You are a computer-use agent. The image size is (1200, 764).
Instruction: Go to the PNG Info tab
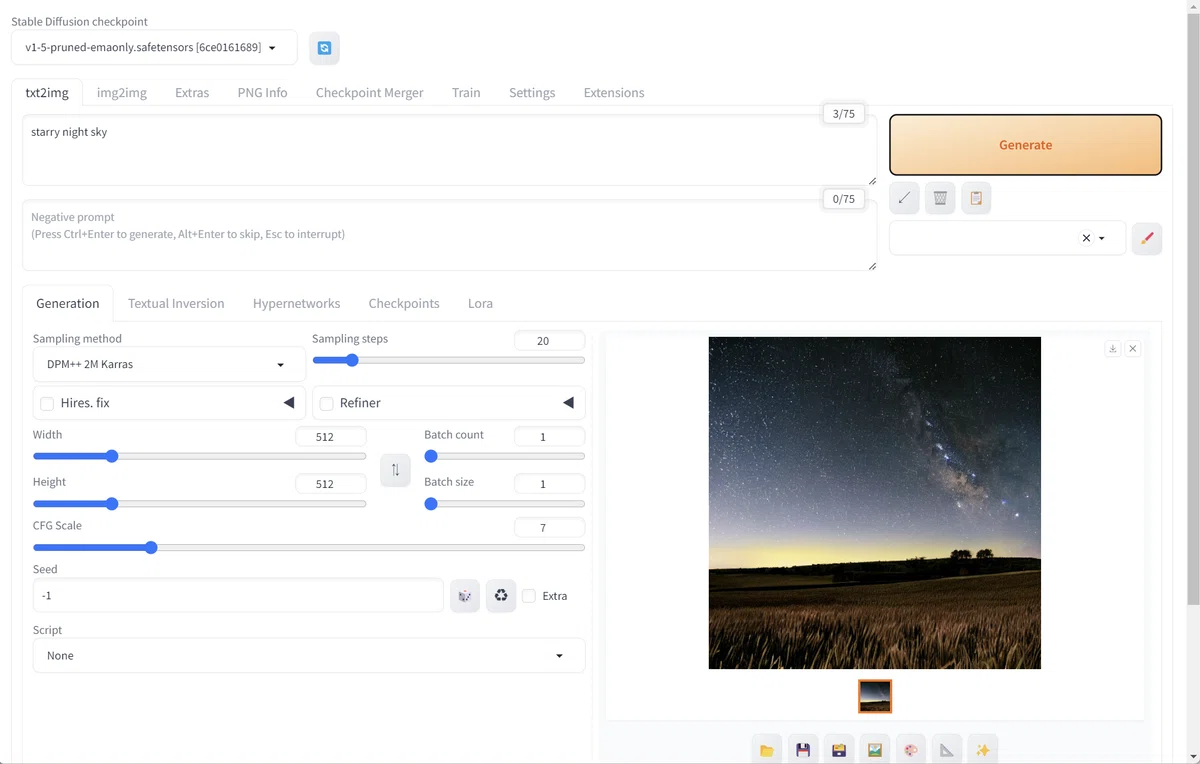pyautogui.click(x=262, y=92)
